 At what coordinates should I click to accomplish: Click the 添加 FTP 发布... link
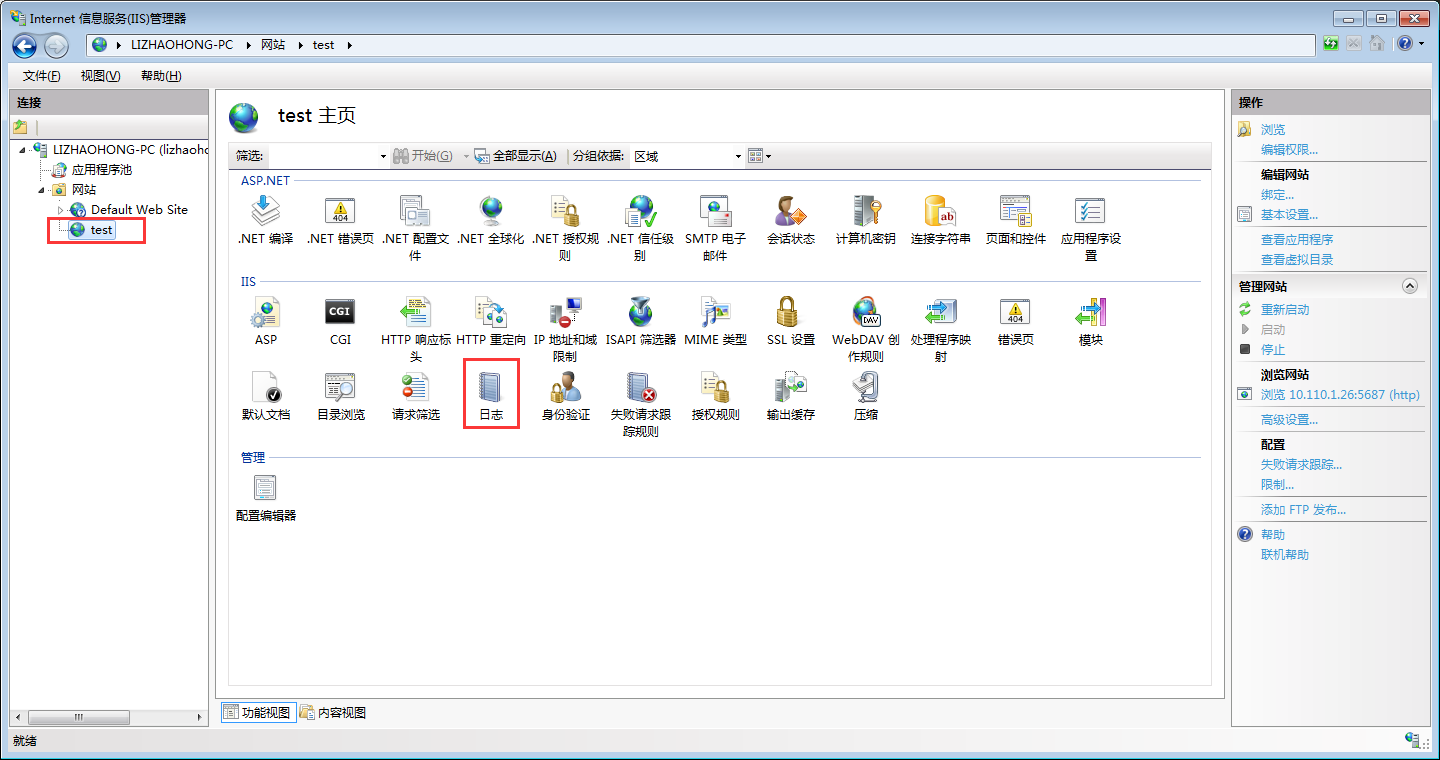[x=1303, y=510]
